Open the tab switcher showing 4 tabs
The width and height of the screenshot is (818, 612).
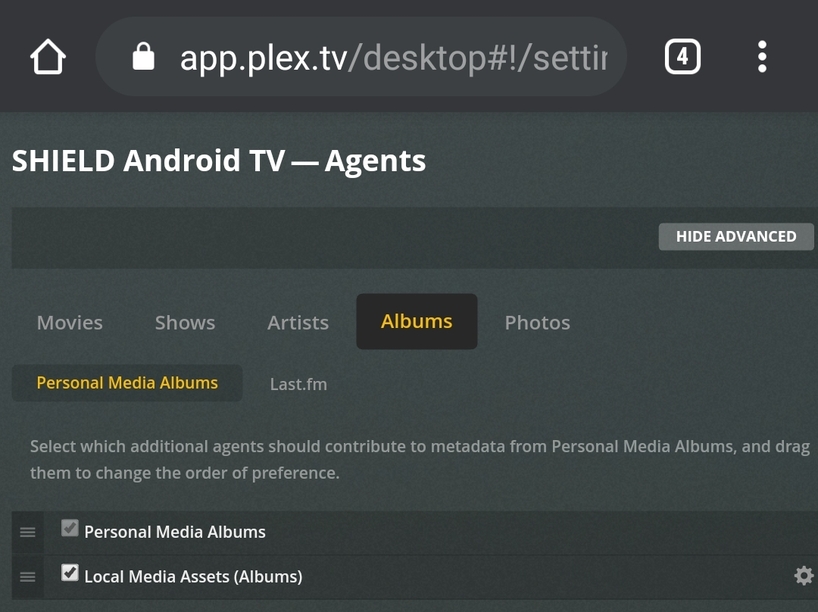click(682, 57)
